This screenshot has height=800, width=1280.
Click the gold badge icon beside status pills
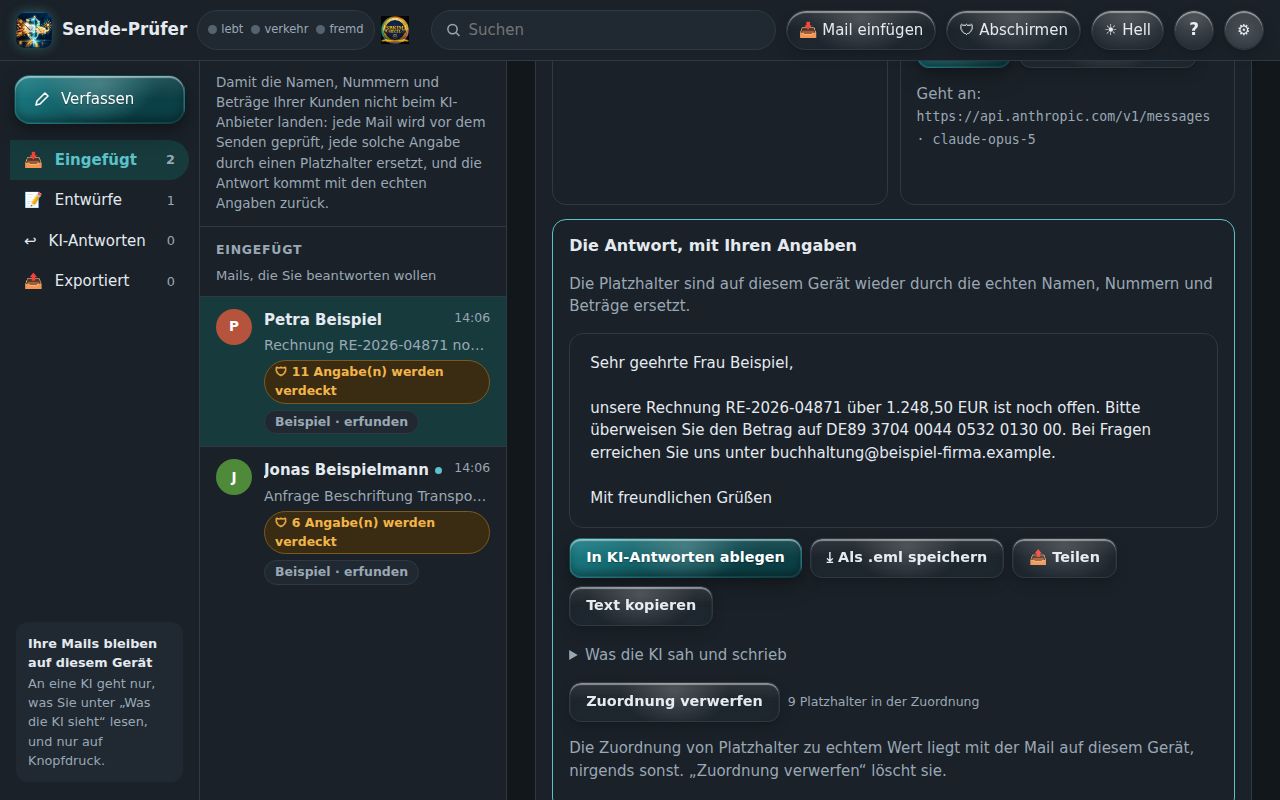(395, 30)
